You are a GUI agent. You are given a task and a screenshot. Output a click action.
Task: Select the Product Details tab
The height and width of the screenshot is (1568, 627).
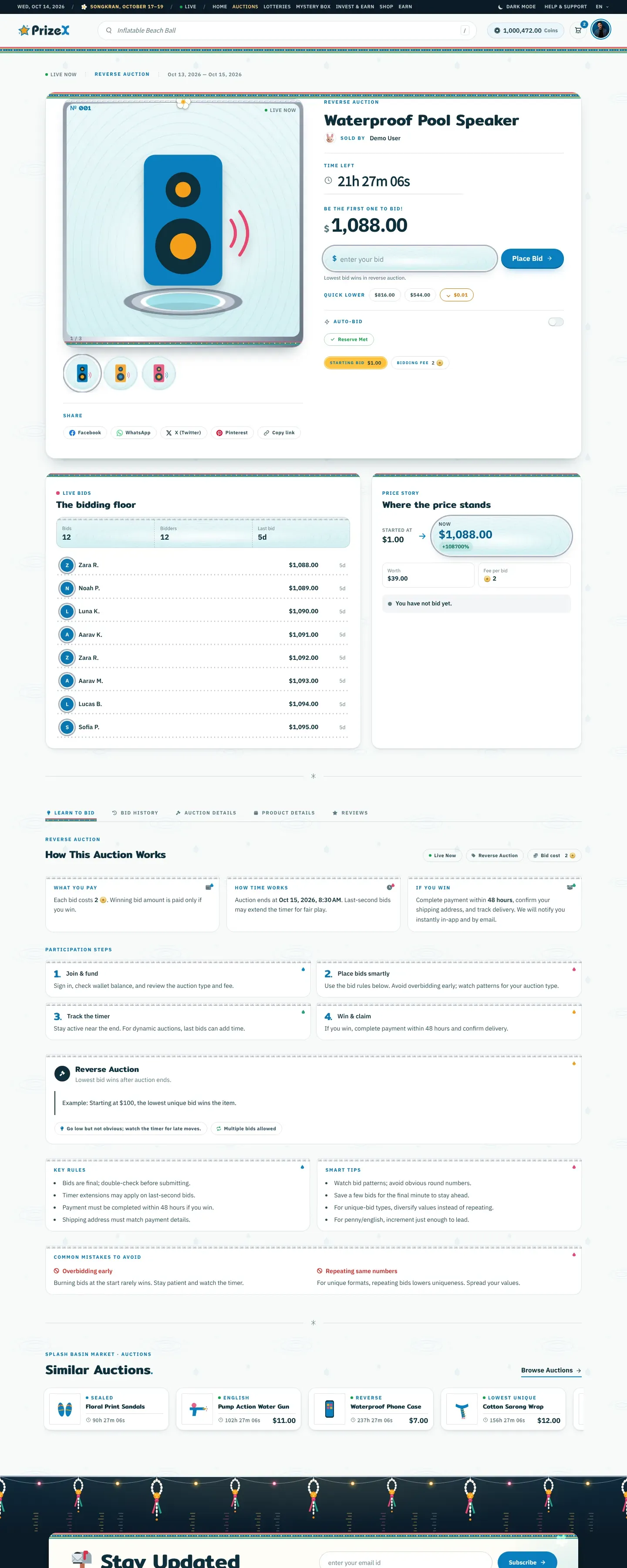[284, 813]
